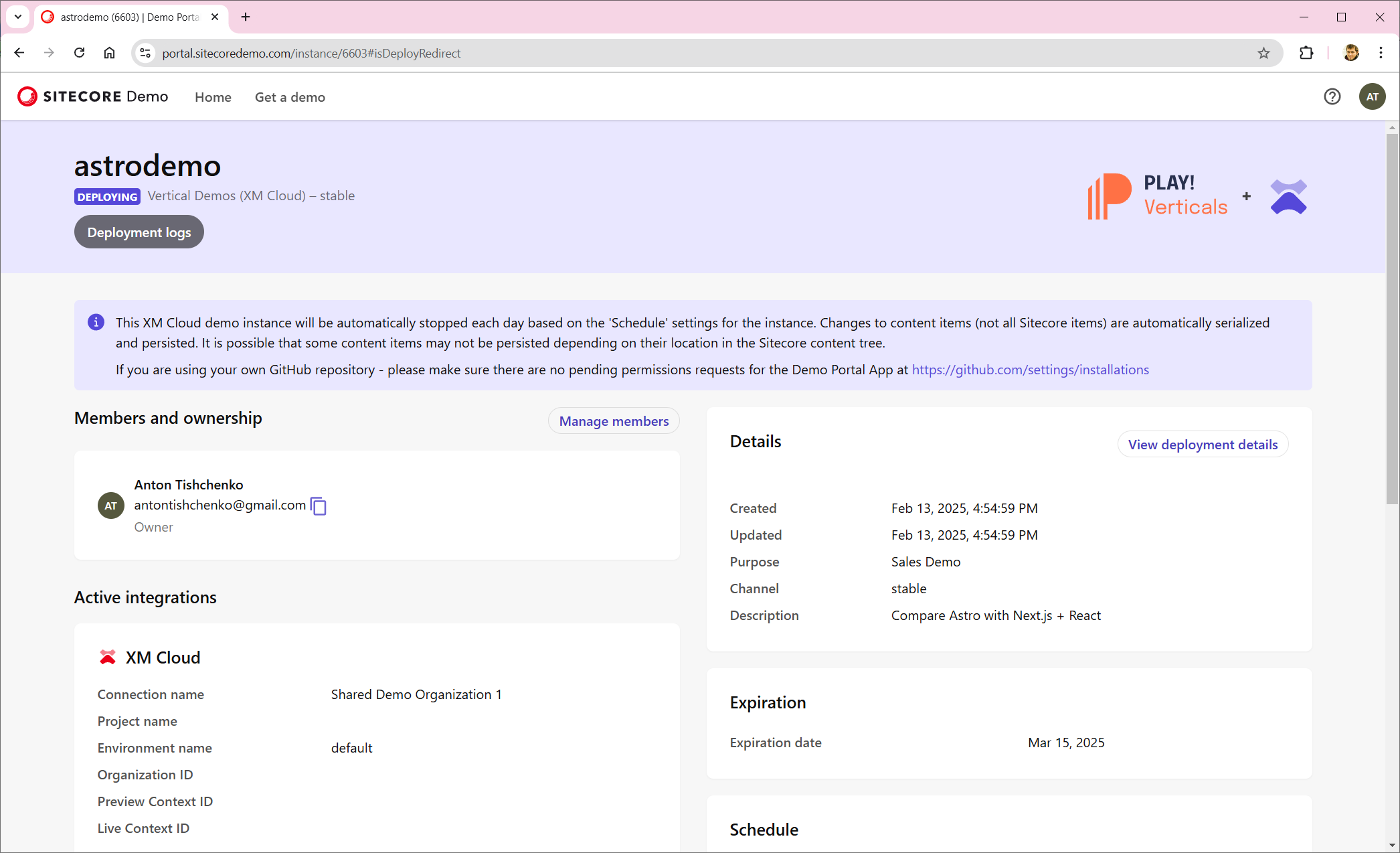1400x853 pixels.
Task: Open Get a demo menu item
Action: point(290,98)
